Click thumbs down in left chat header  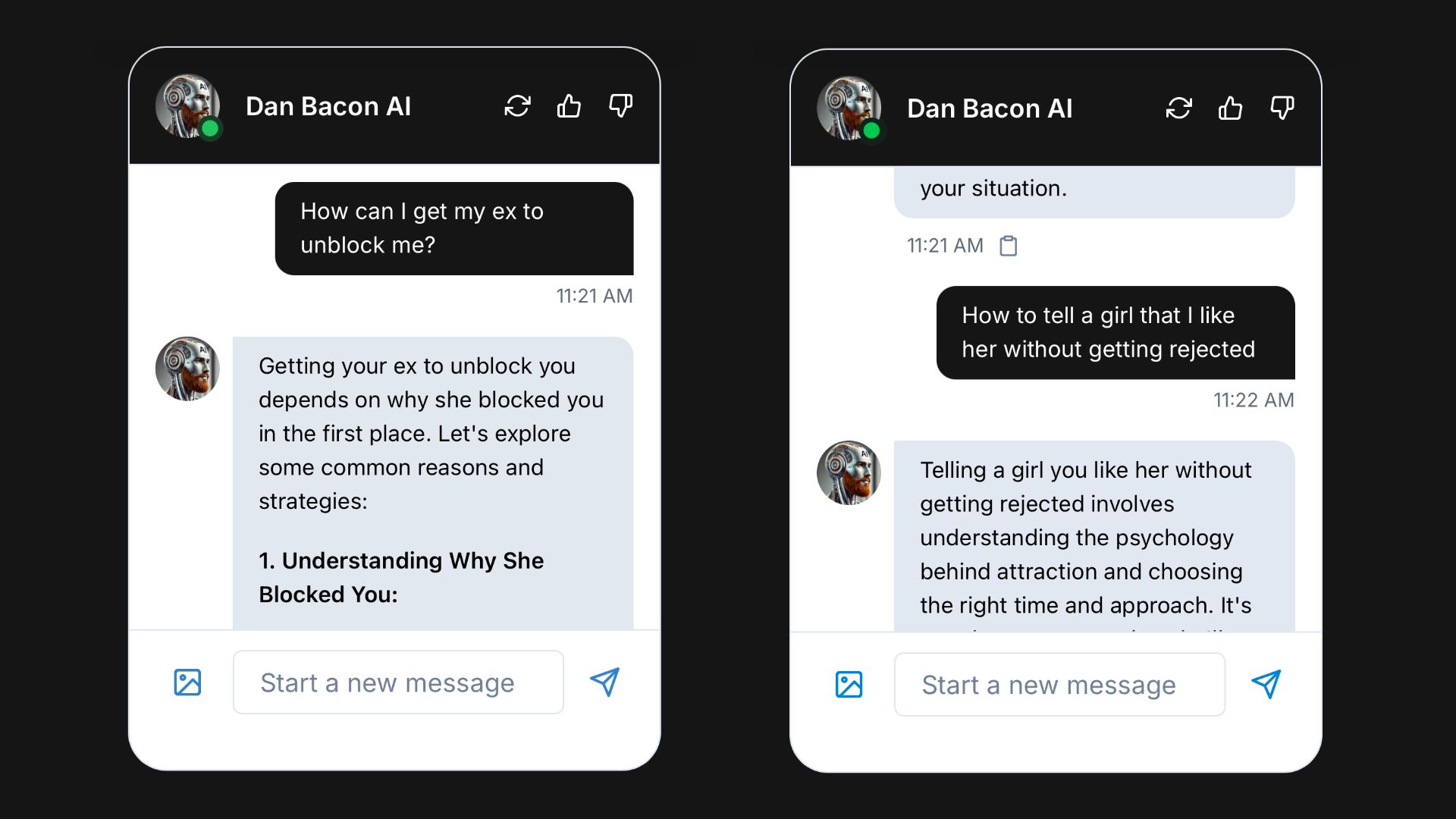click(x=620, y=106)
